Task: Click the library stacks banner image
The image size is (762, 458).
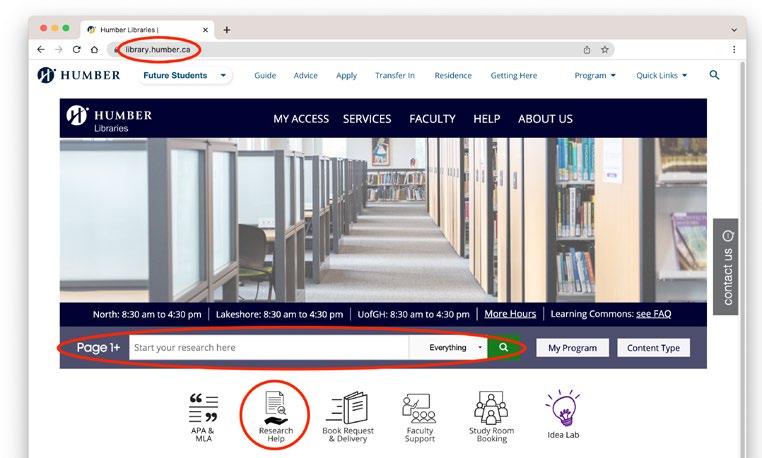Action: click(383, 220)
